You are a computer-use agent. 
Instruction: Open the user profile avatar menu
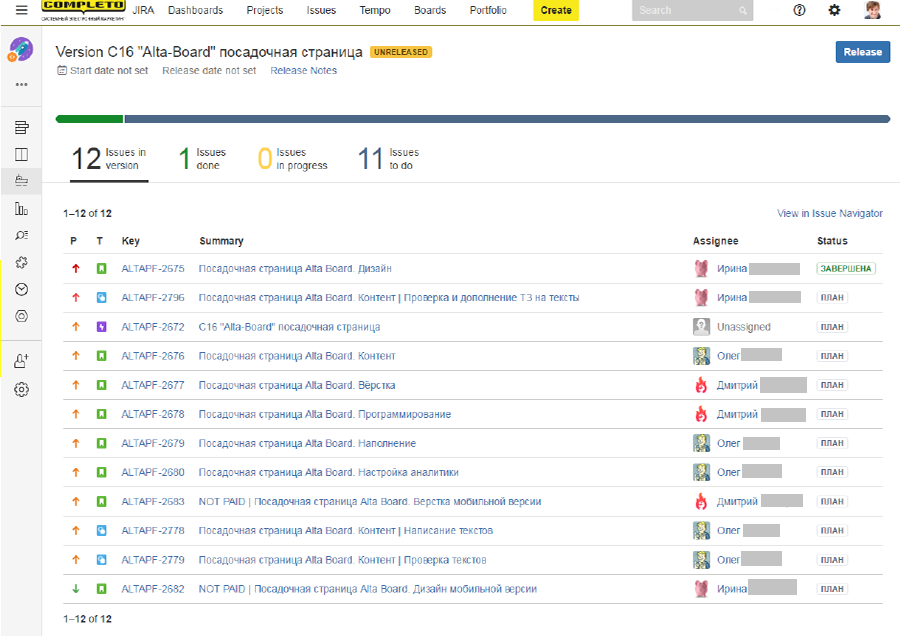pos(873,10)
